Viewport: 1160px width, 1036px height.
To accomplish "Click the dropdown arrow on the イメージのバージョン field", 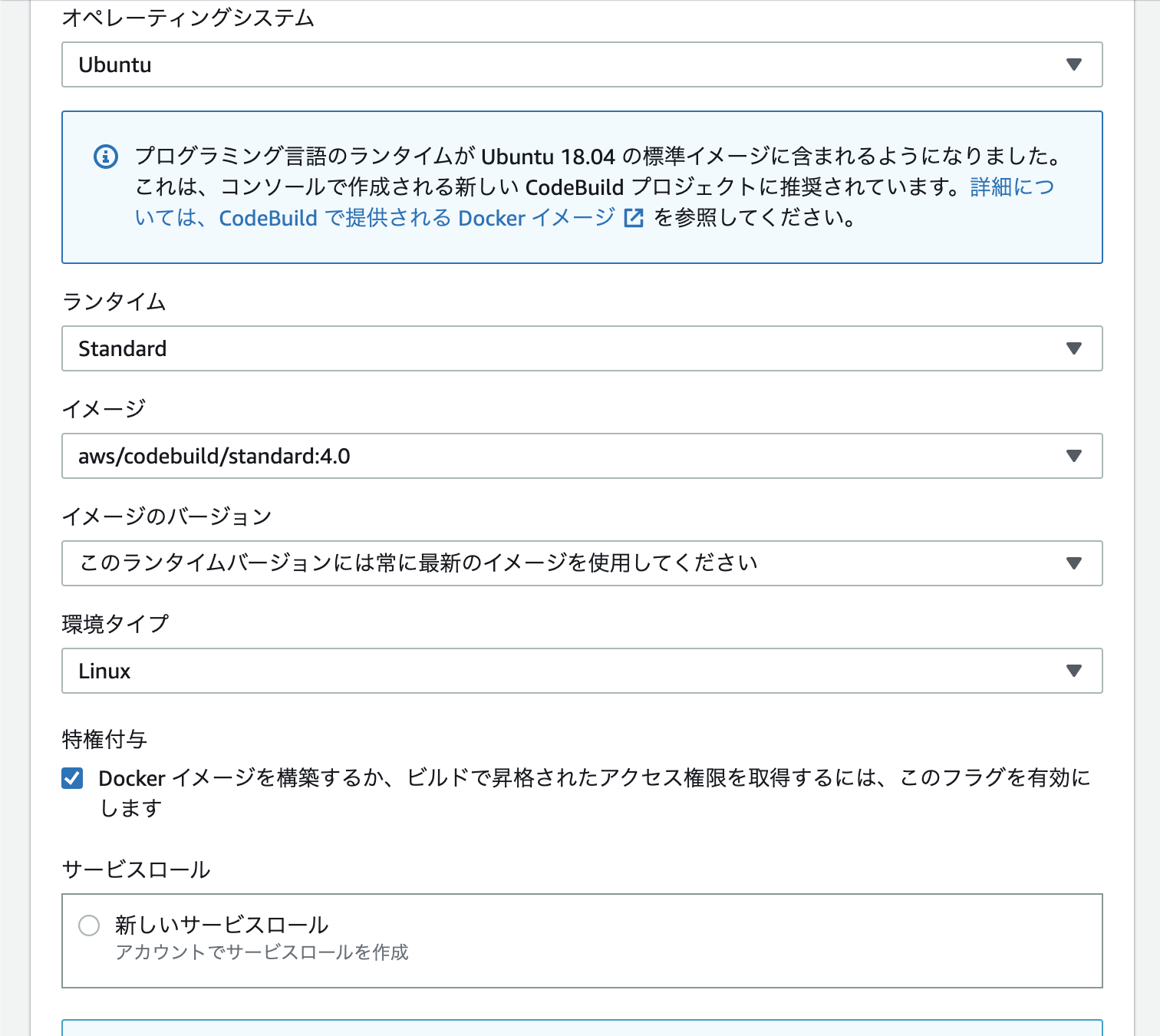I will tap(1074, 563).
